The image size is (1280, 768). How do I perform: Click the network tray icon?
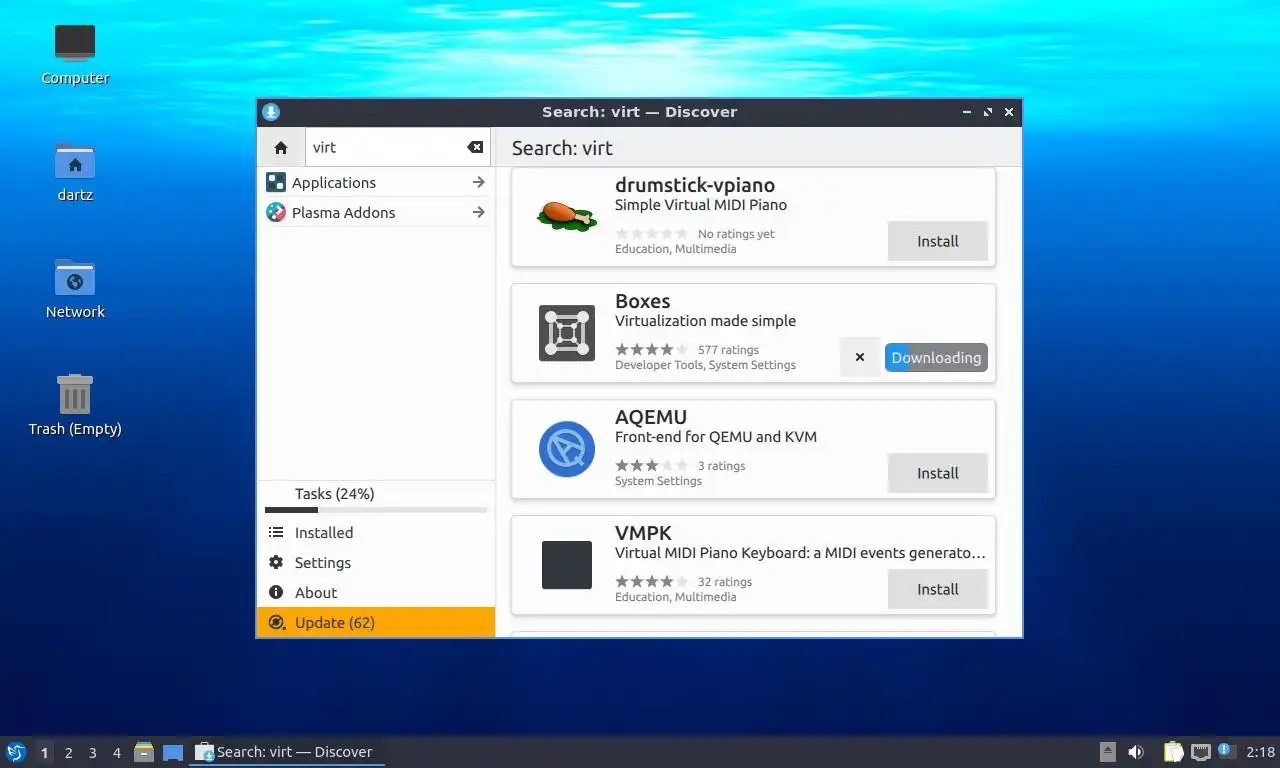tap(1201, 752)
